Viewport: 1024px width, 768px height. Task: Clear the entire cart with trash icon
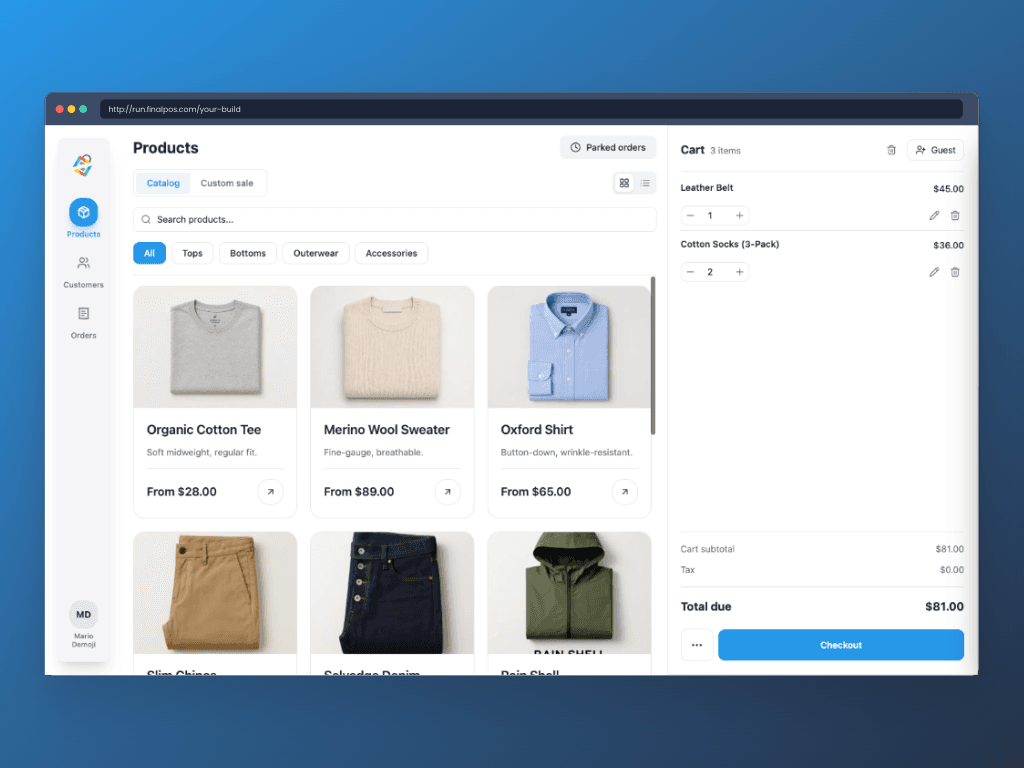[x=891, y=150]
